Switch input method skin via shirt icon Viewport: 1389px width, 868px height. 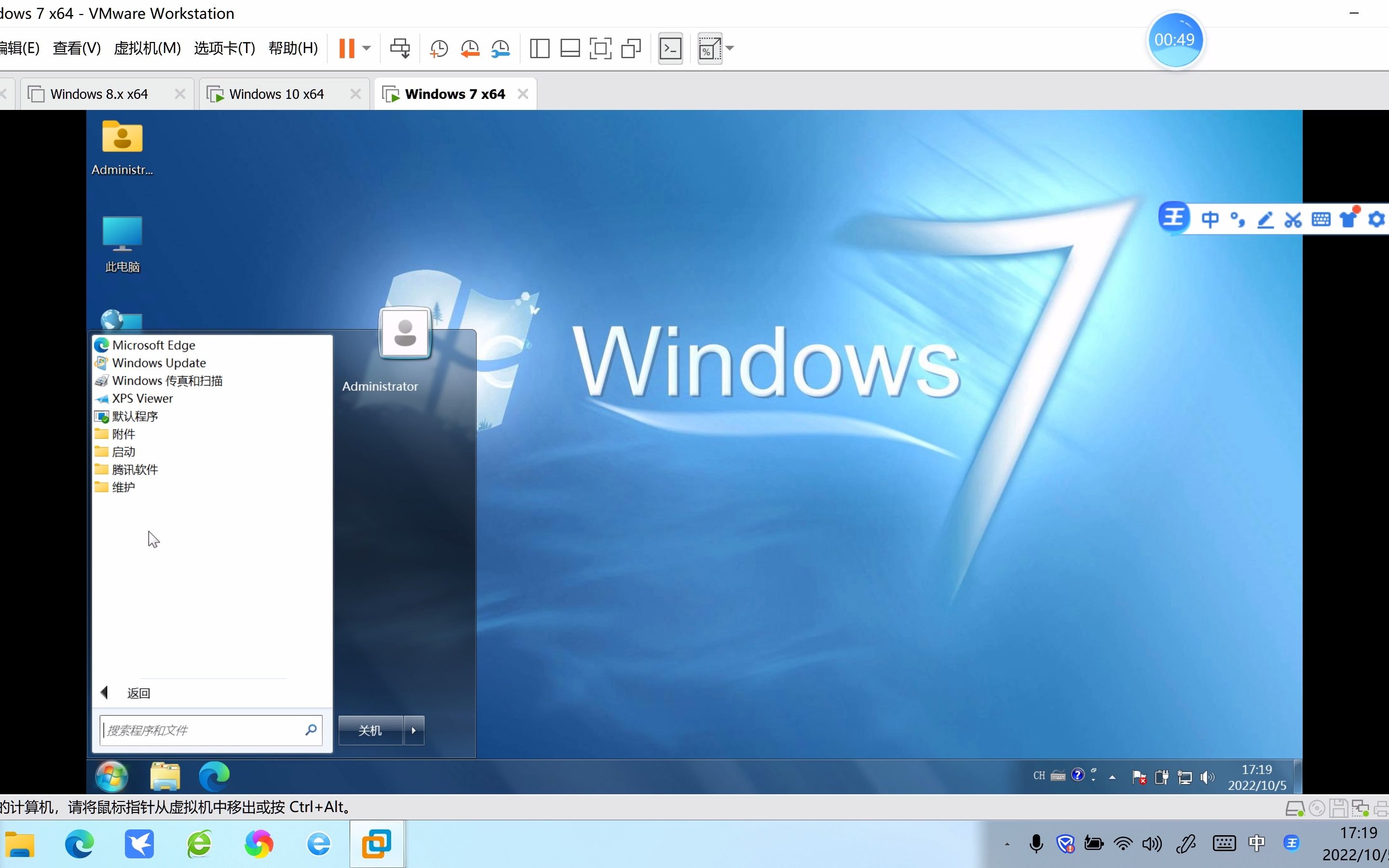tap(1348, 219)
